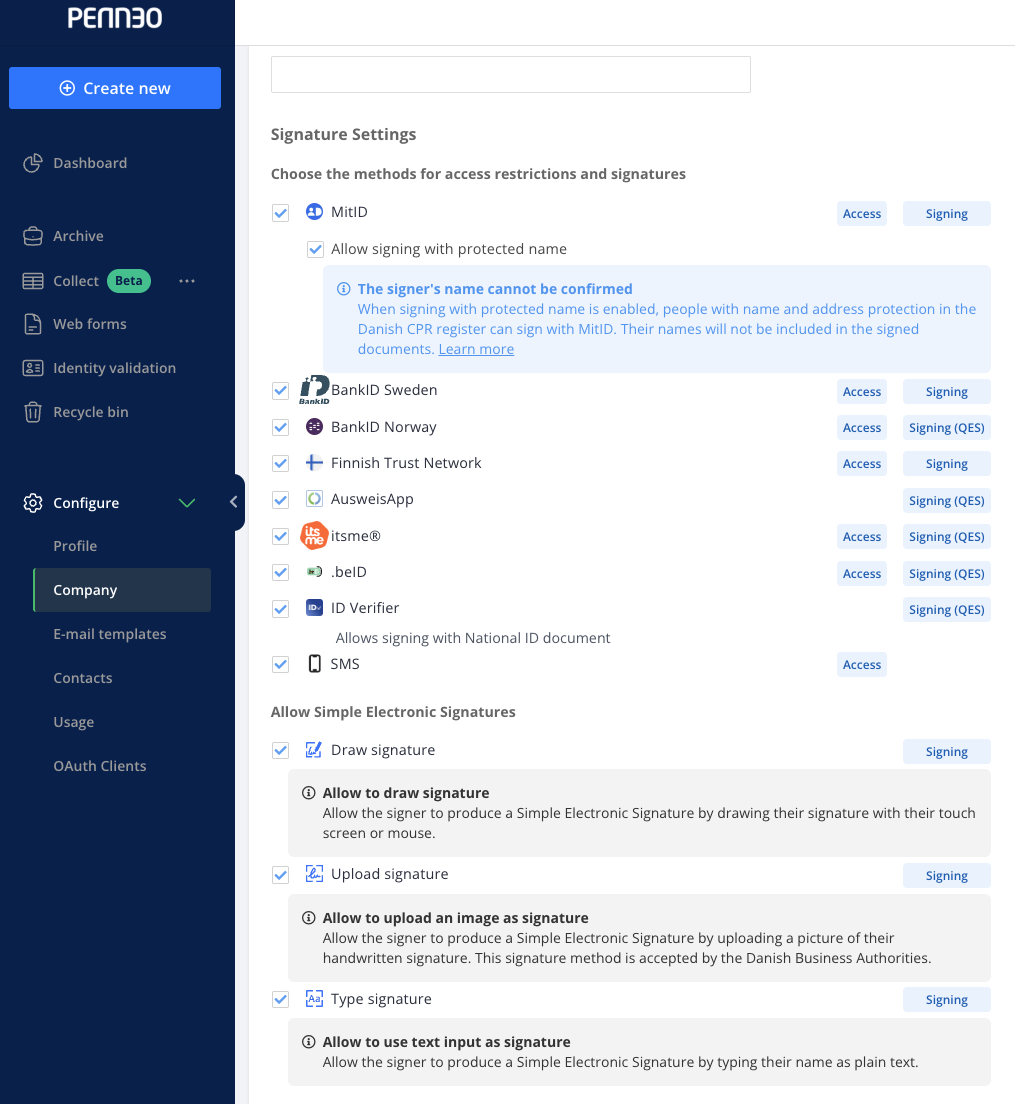This screenshot has height=1104, width=1015.
Task: Select the Company settings item
Action: [121, 590]
